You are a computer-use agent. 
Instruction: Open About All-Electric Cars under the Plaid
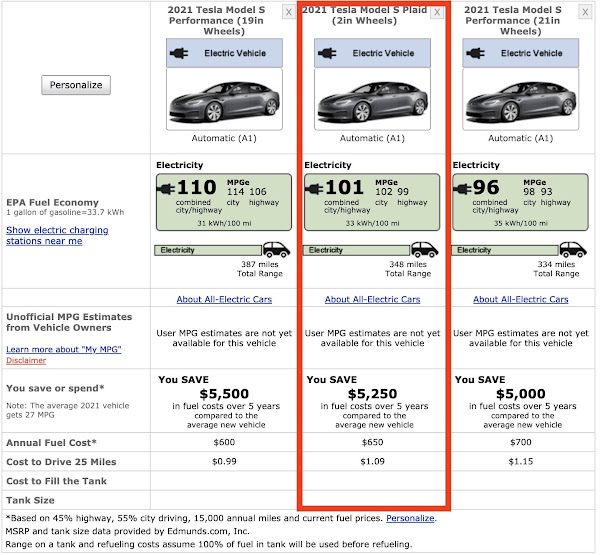373,299
